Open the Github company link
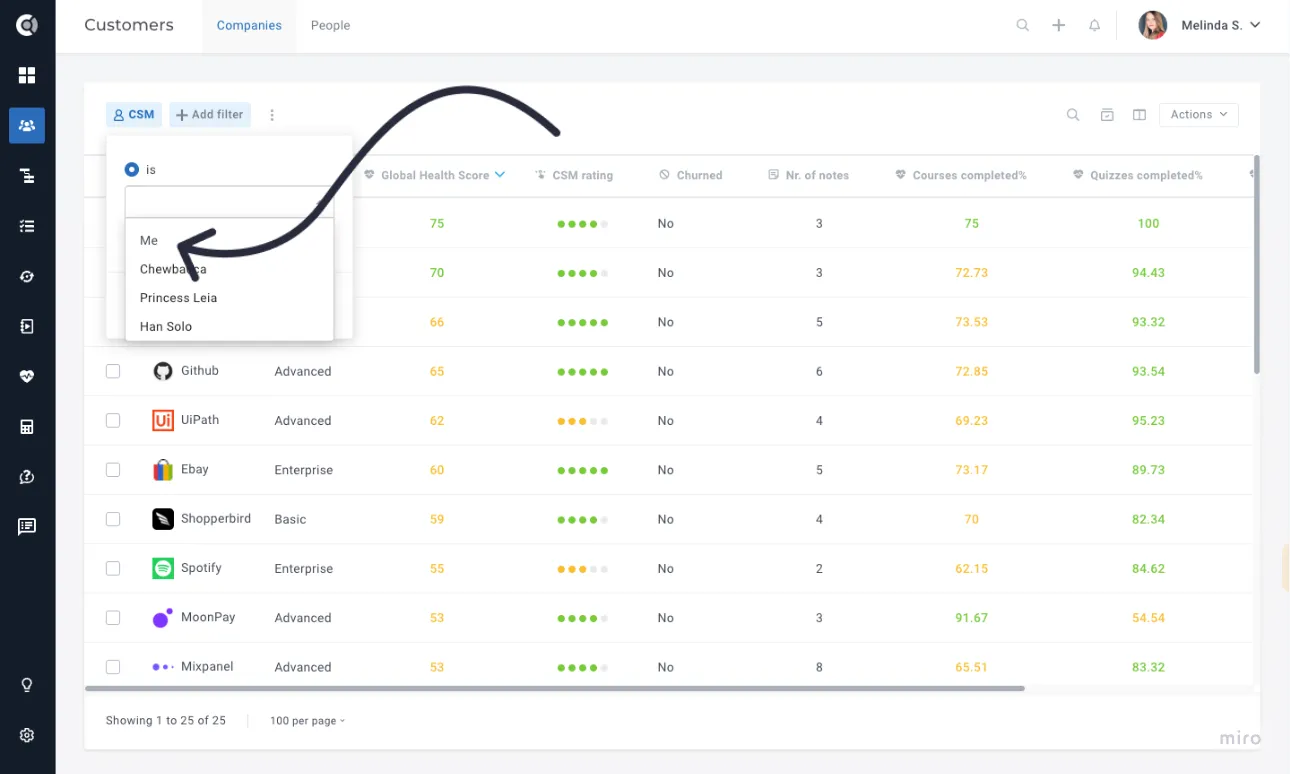1290x774 pixels. [x=199, y=371]
